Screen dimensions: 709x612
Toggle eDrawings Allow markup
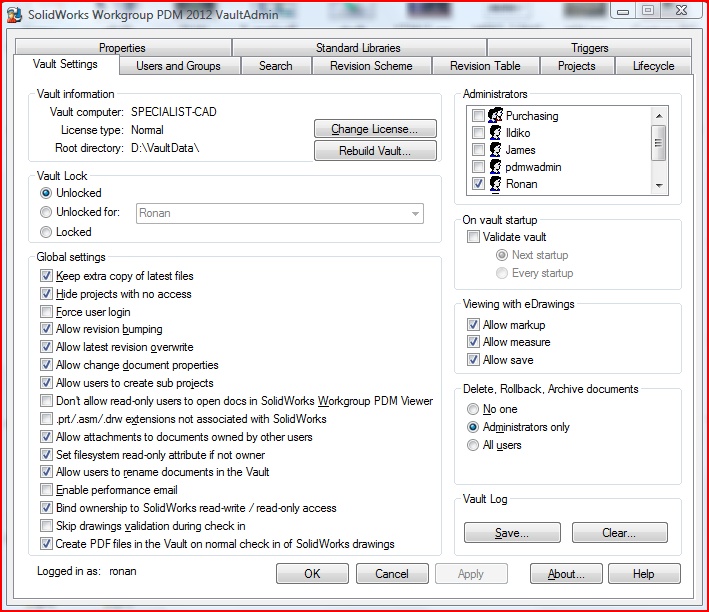tap(473, 325)
